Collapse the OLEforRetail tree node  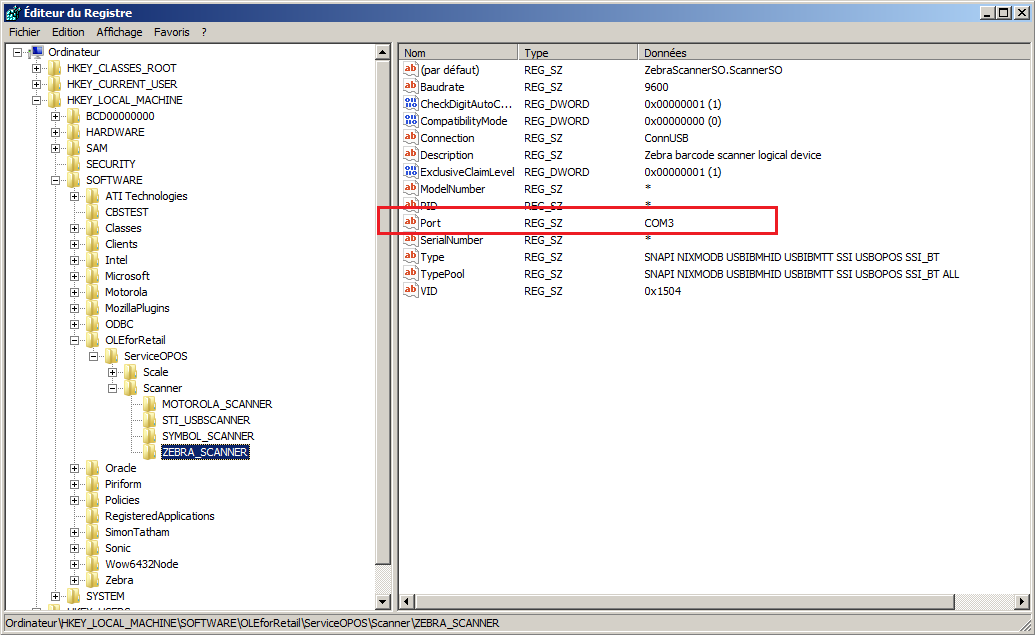(x=75, y=340)
